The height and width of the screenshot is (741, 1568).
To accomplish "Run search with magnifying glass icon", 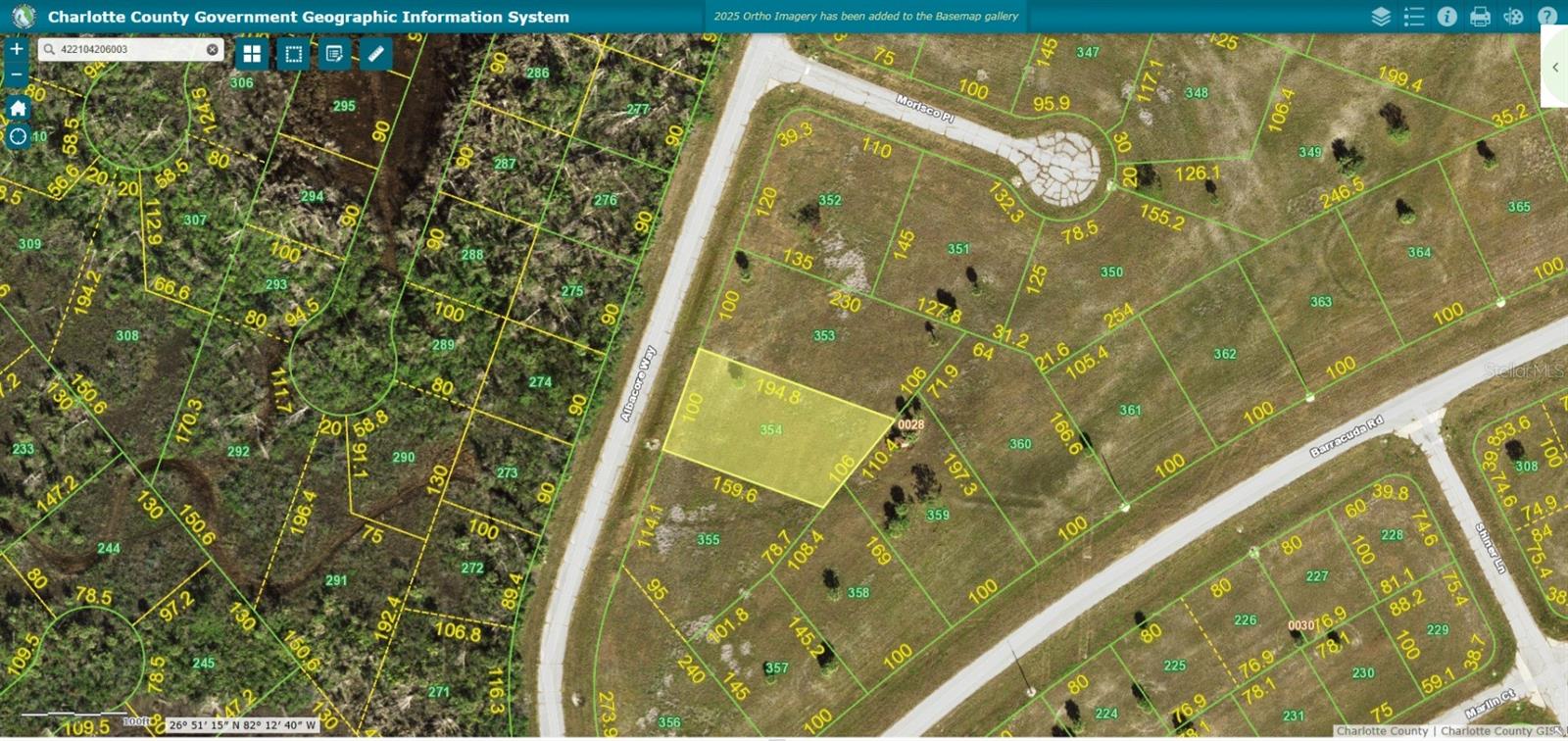I will pos(49,49).
